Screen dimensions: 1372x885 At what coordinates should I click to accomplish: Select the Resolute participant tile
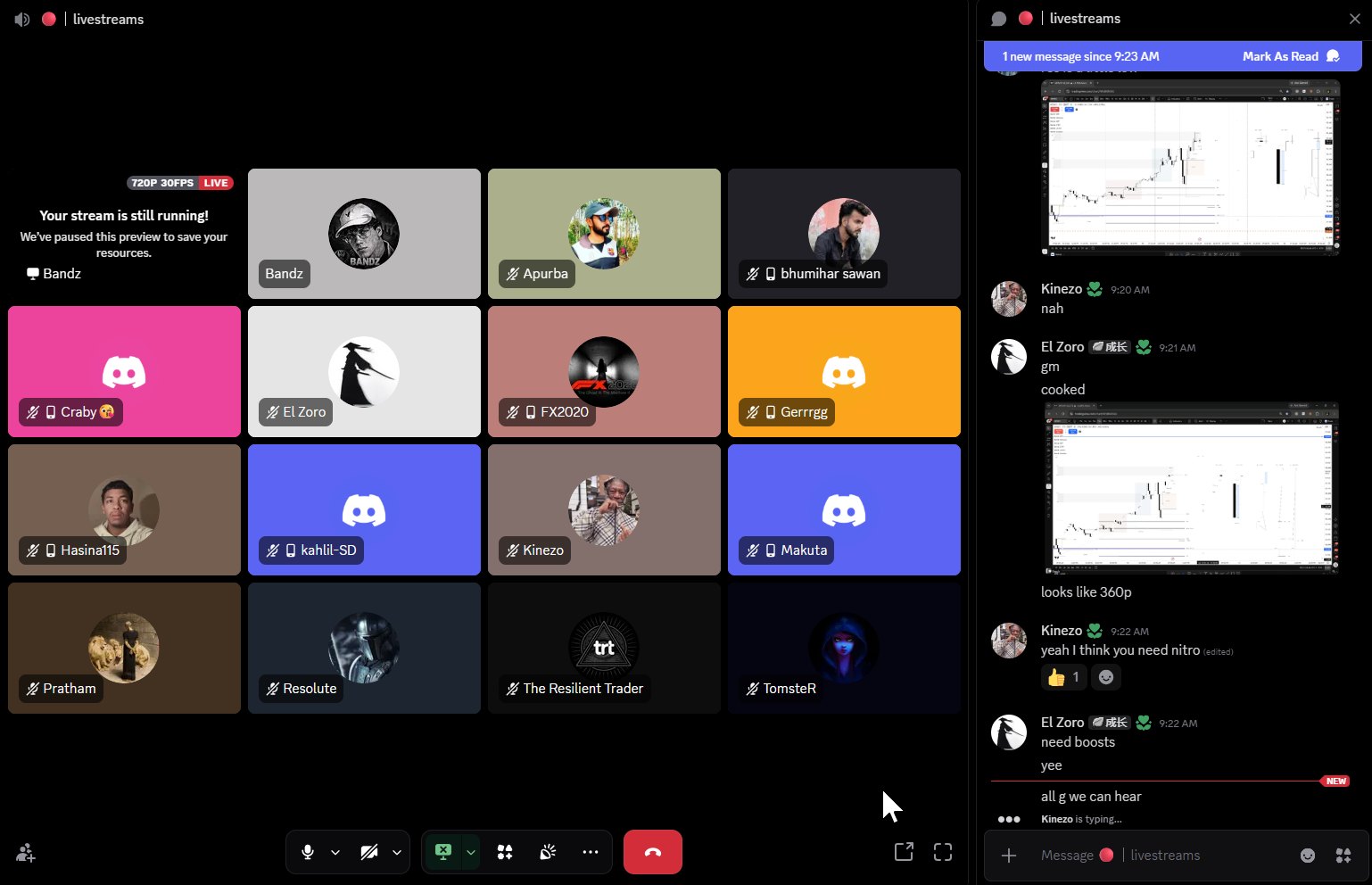(364, 648)
